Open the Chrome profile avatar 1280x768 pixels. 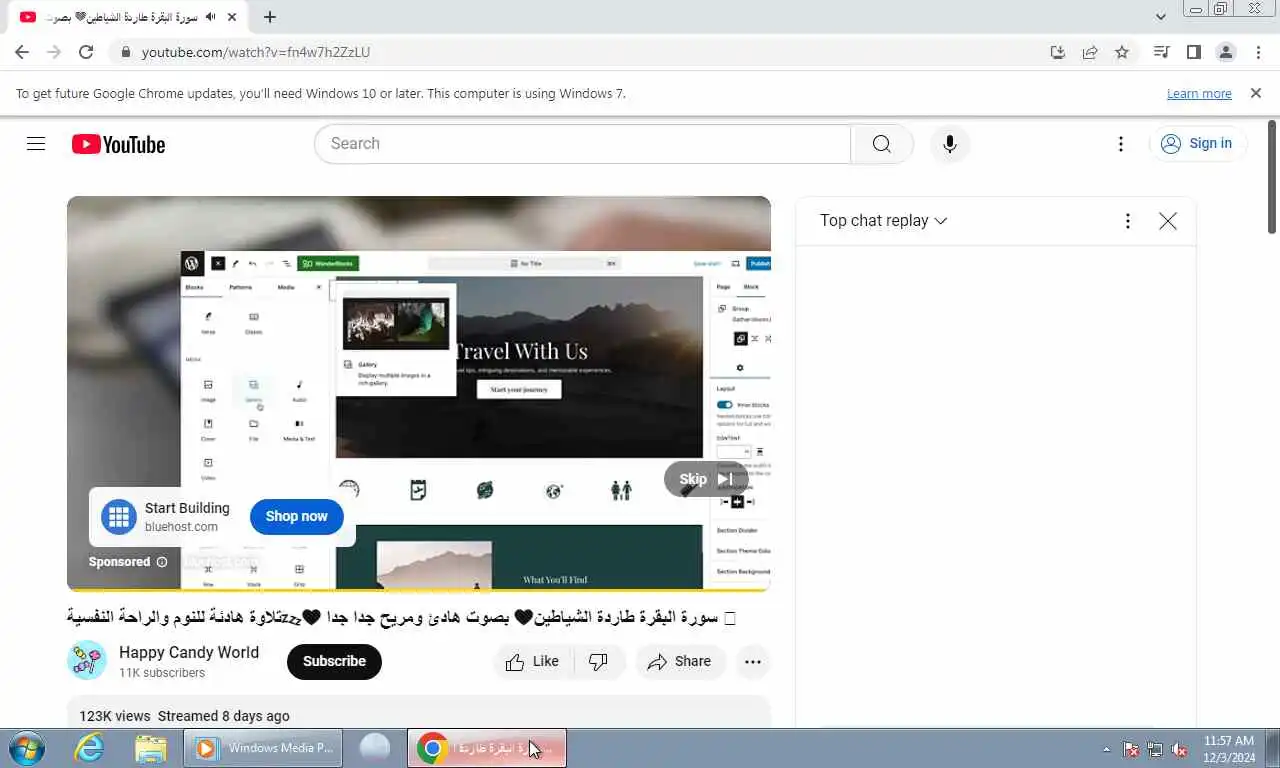1226,52
